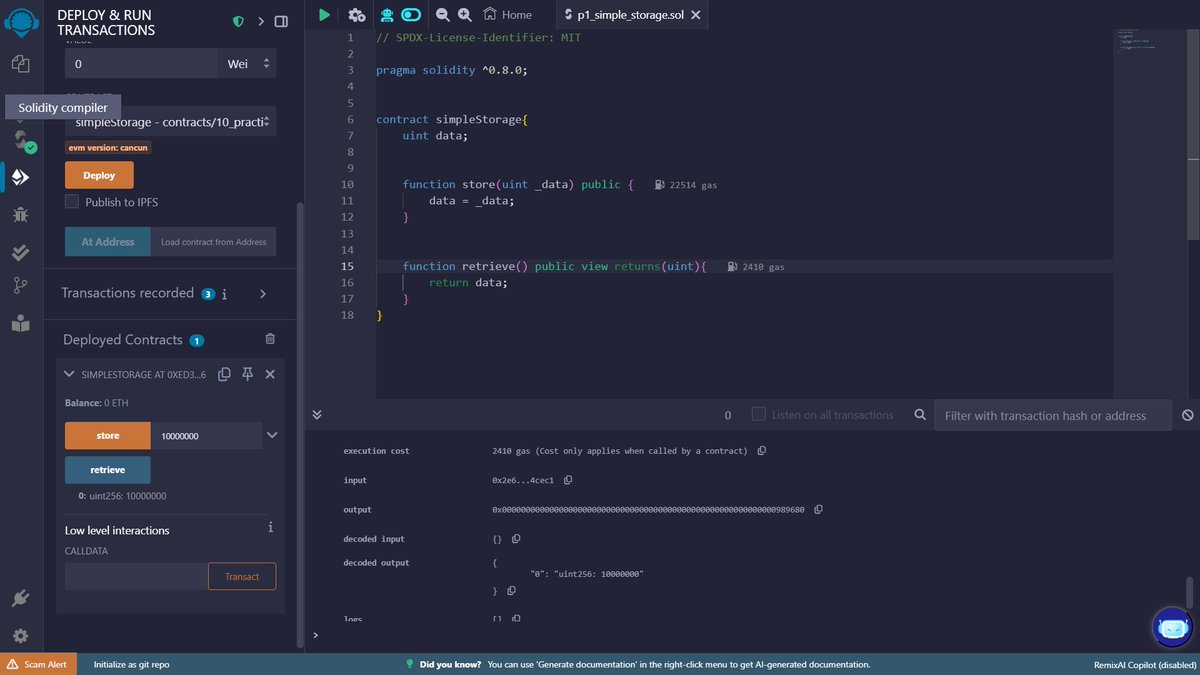The height and width of the screenshot is (675, 1200).
Task: Open the Wei unit dropdown
Action: point(247,63)
